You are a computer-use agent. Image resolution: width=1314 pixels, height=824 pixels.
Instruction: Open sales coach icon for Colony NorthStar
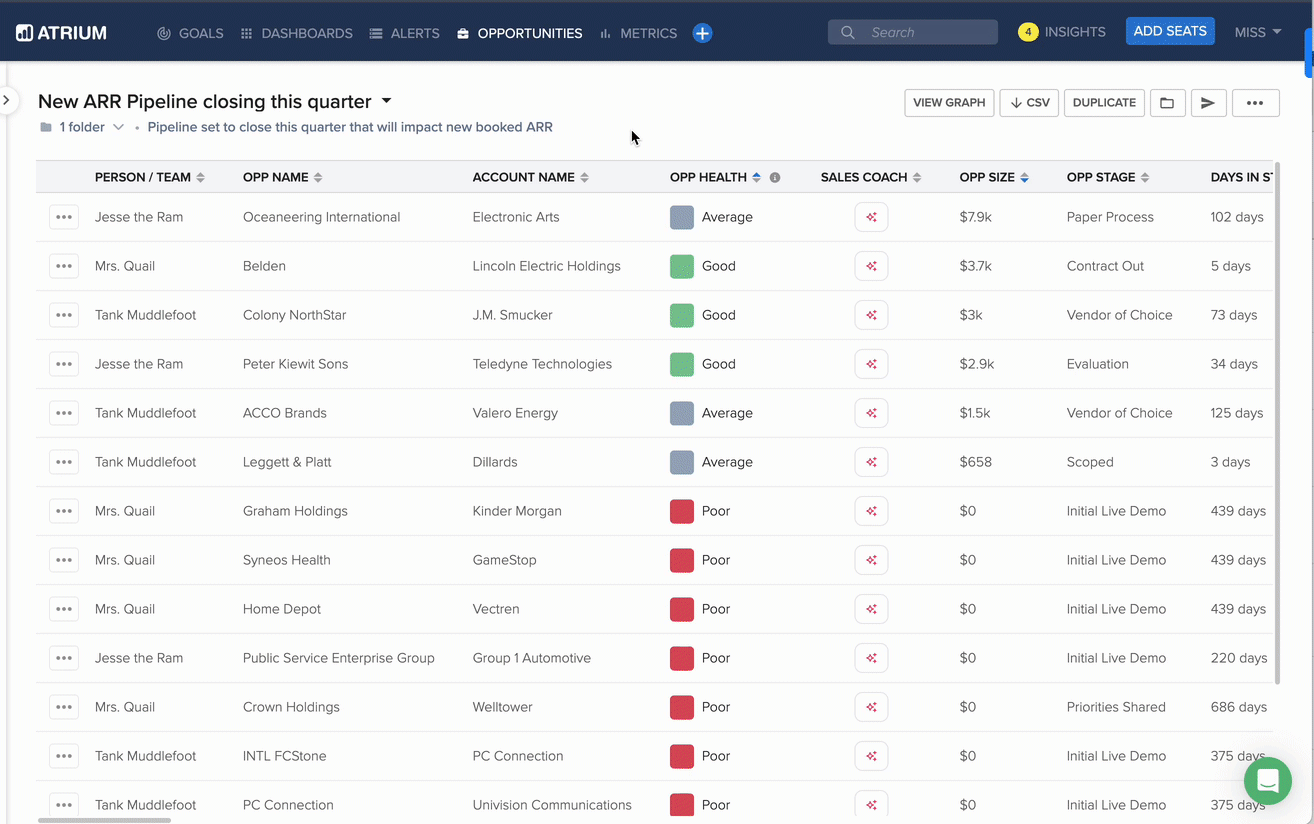point(871,315)
